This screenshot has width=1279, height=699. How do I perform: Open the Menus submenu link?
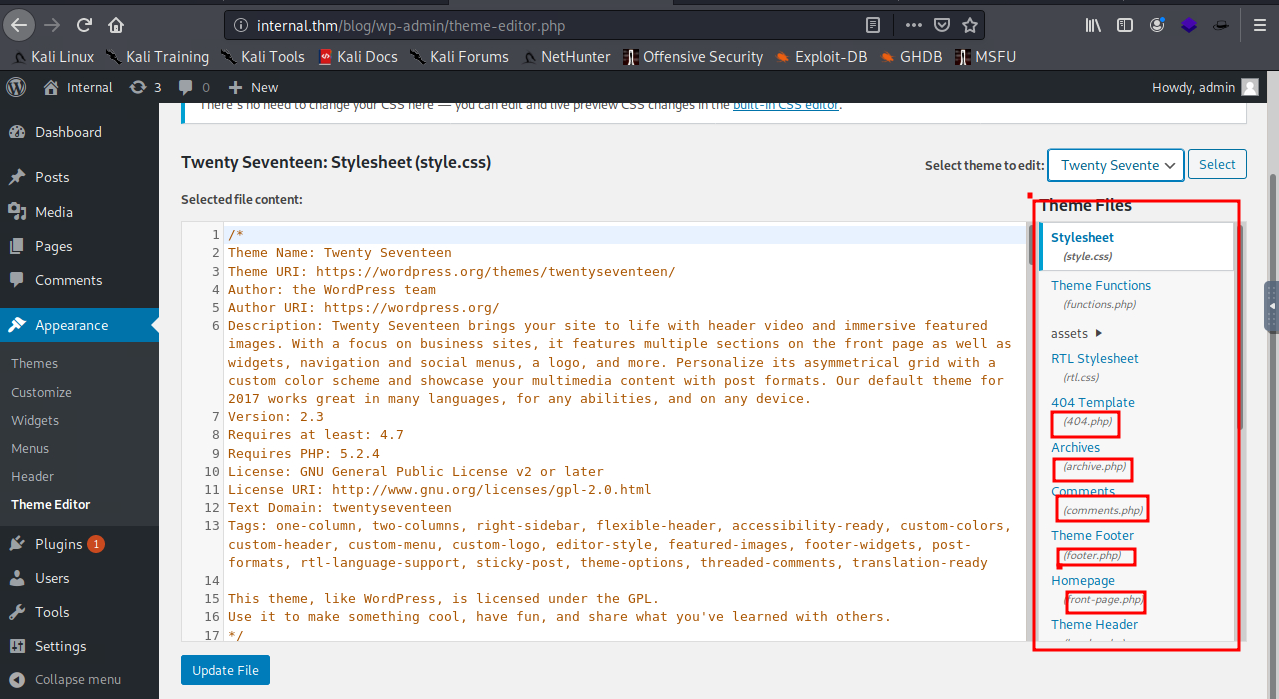tap(31, 448)
